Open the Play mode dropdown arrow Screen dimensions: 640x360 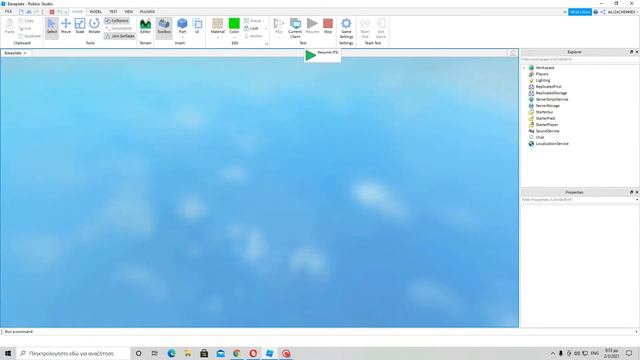click(x=279, y=37)
